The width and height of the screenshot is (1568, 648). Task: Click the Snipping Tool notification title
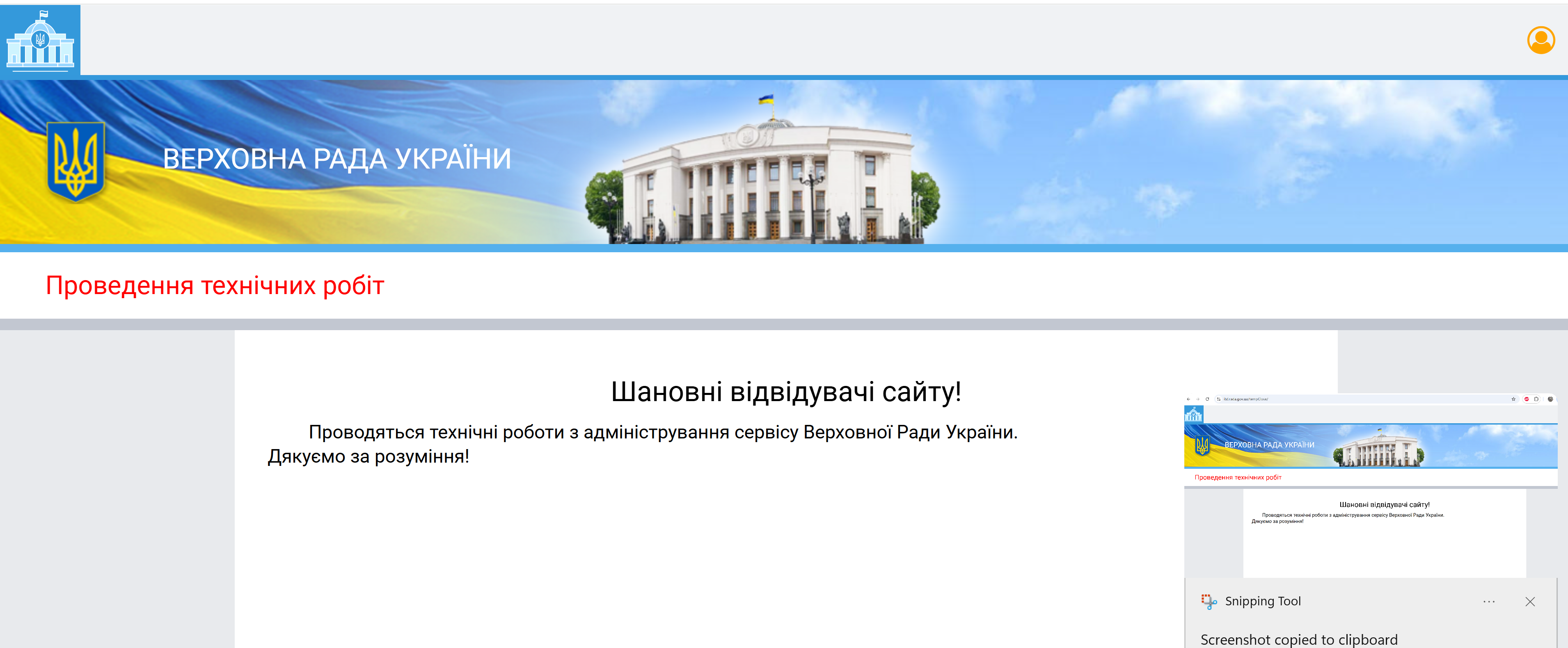tap(1262, 601)
